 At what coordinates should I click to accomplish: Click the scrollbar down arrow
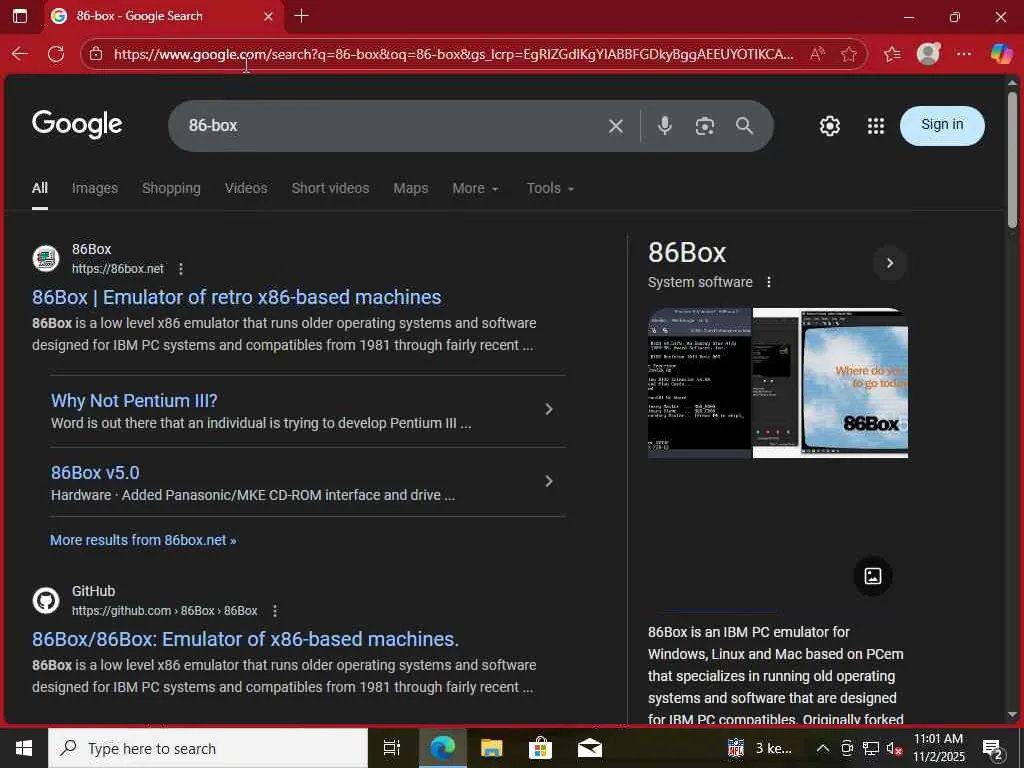click(1012, 715)
